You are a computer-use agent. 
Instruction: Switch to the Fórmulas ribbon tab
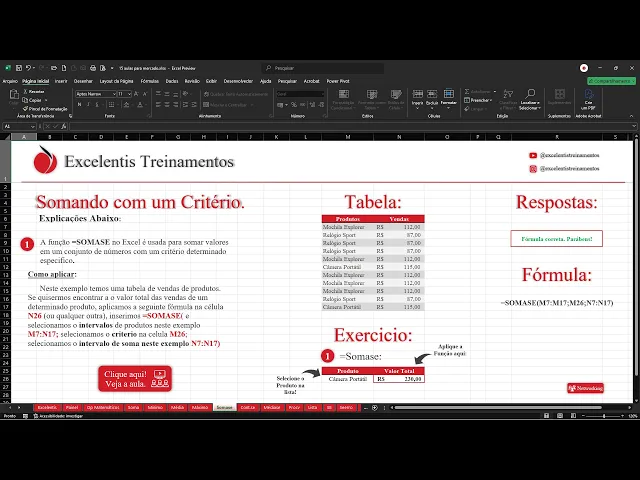(x=150, y=81)
